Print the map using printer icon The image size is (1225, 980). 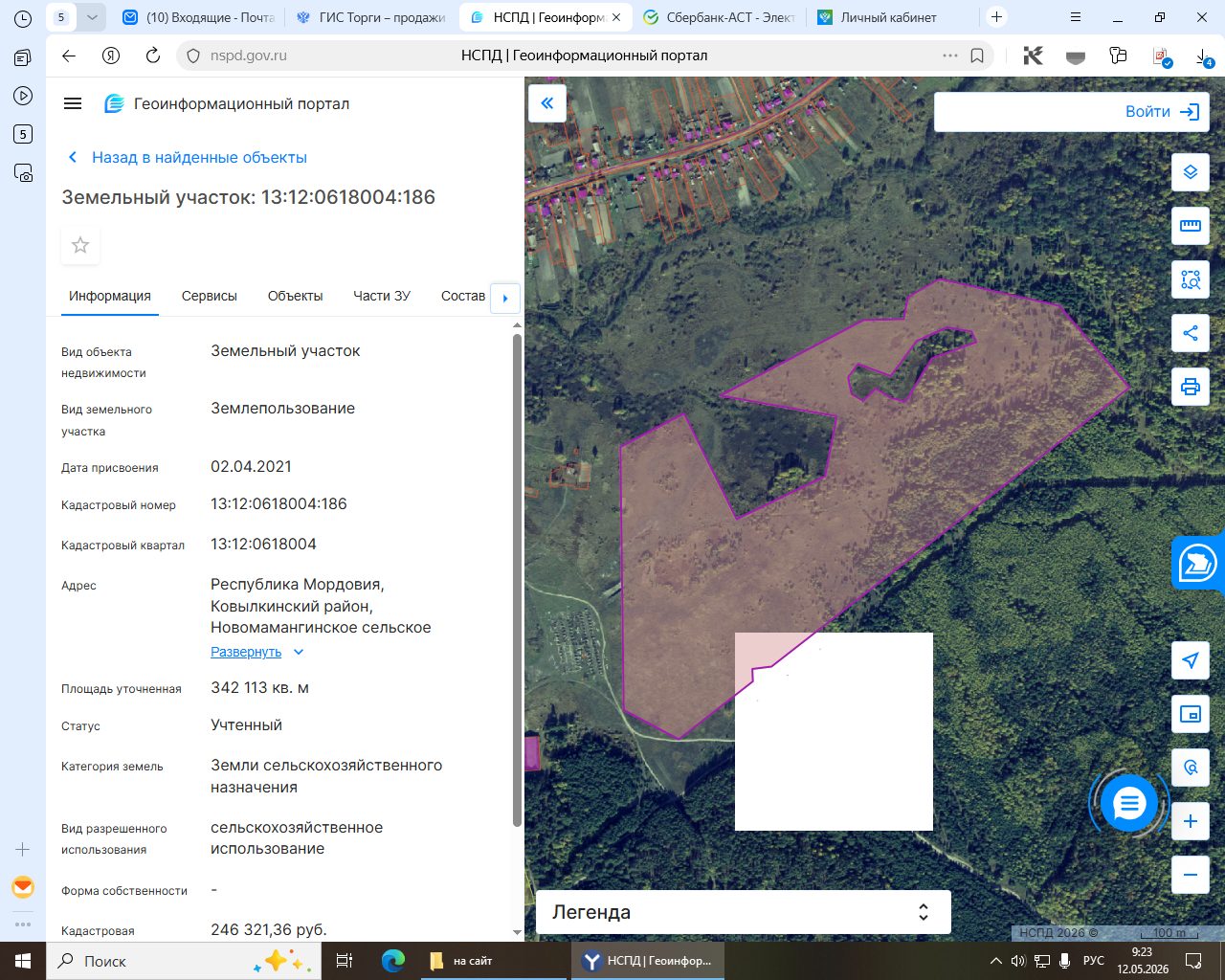[1191, 387]
